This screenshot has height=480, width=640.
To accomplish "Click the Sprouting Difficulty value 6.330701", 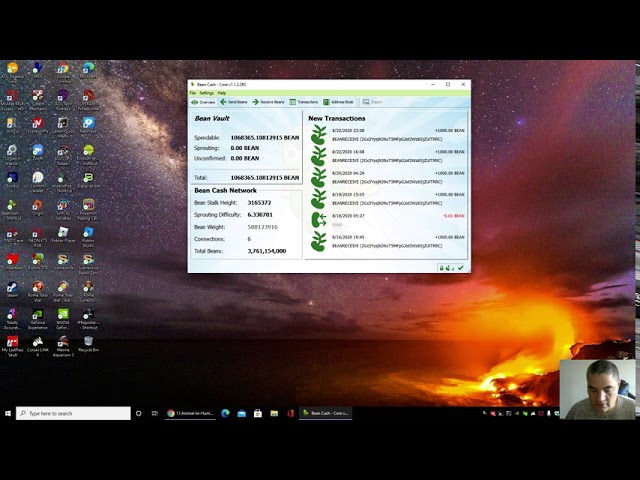I will 260,215.
